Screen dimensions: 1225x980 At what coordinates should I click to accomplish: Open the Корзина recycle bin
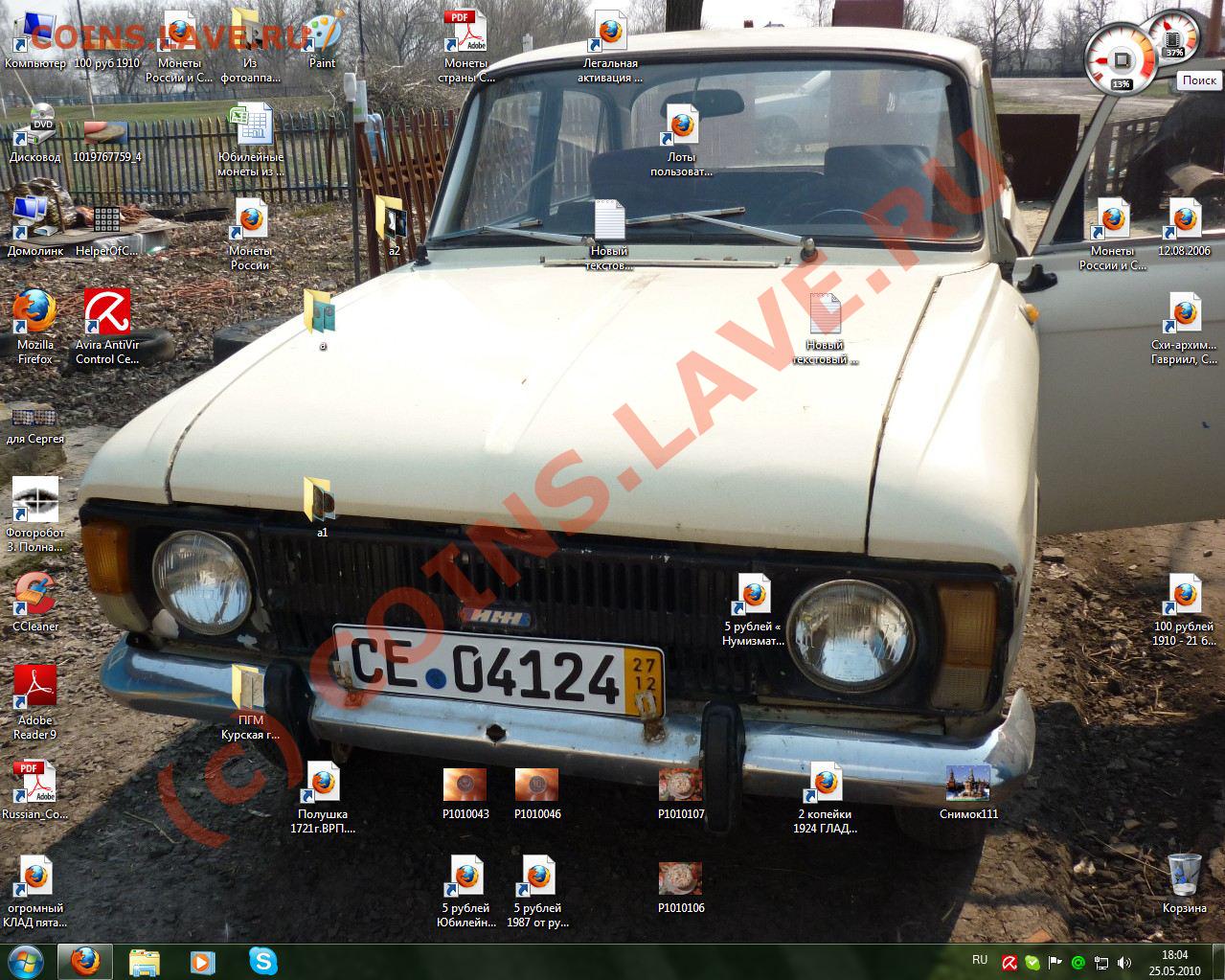[x=1185, y=881]
